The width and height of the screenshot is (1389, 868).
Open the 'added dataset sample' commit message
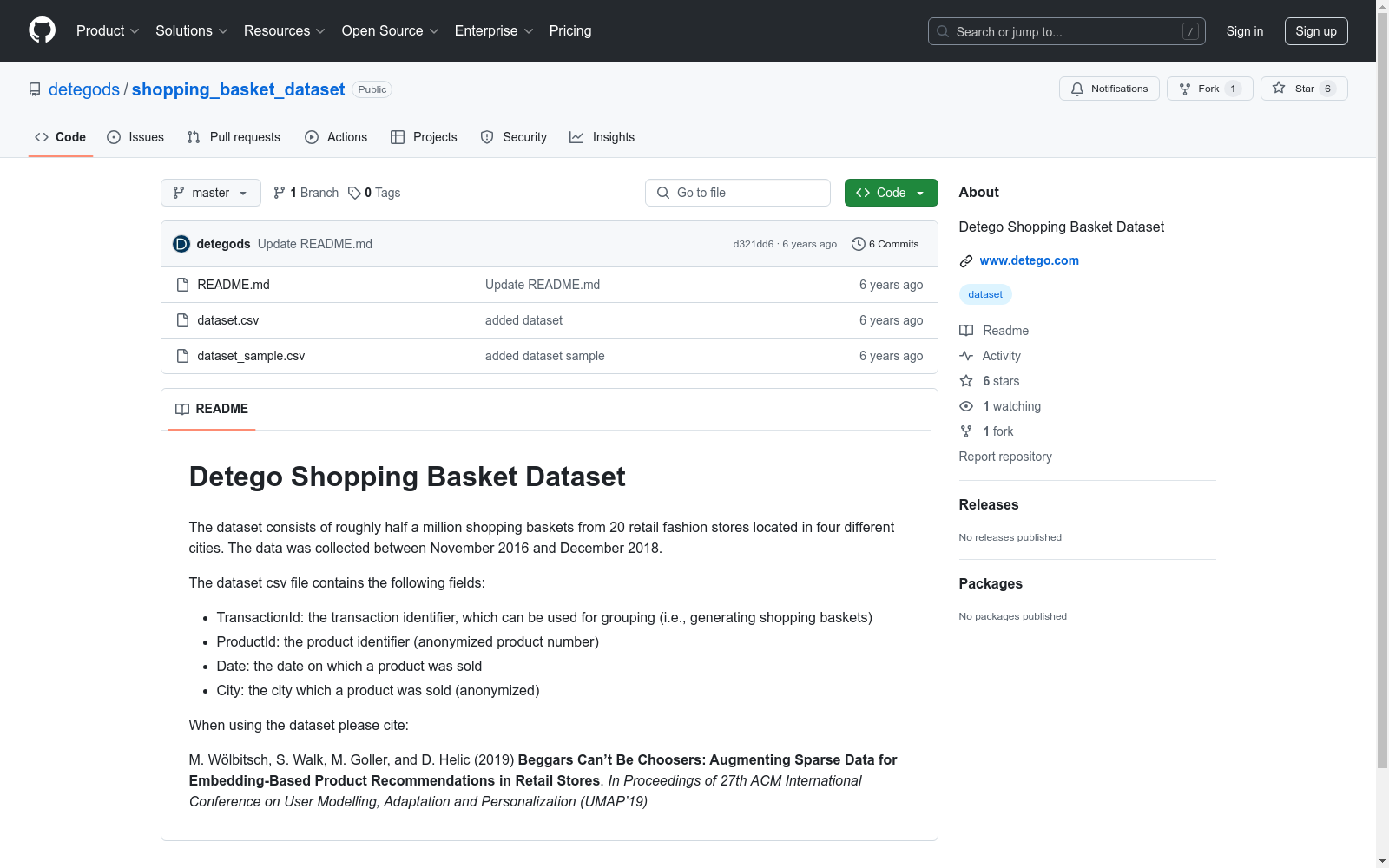click(x=545, y=356)
